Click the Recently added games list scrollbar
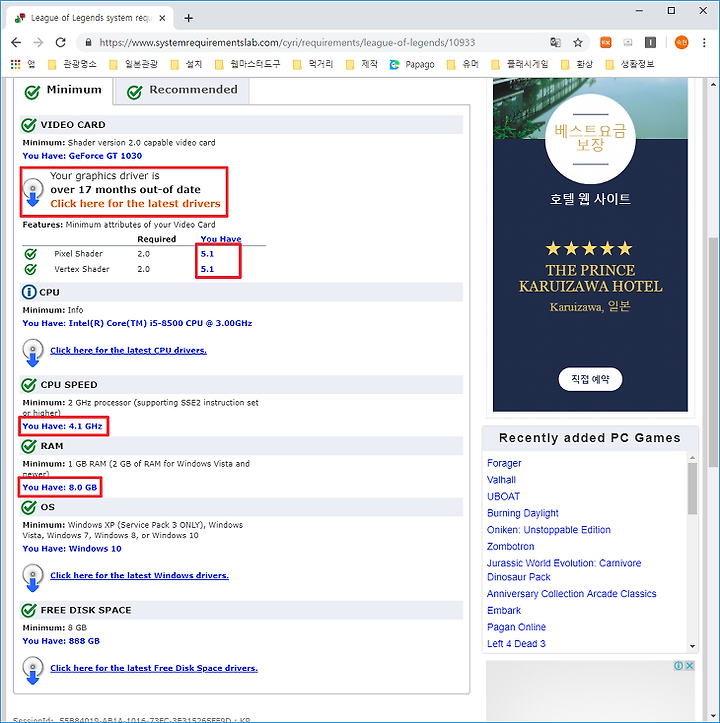 click(692, 489)
